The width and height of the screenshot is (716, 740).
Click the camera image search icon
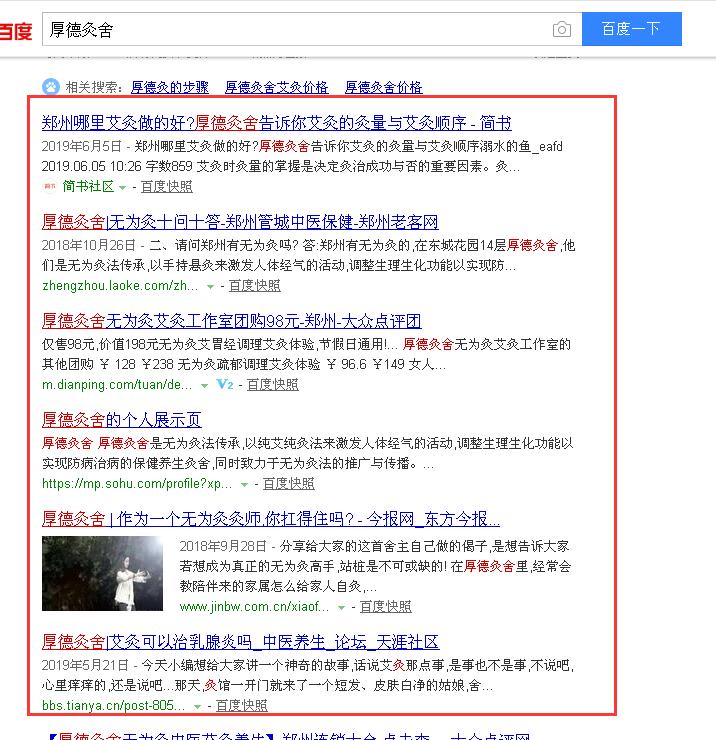pos(562,30)
